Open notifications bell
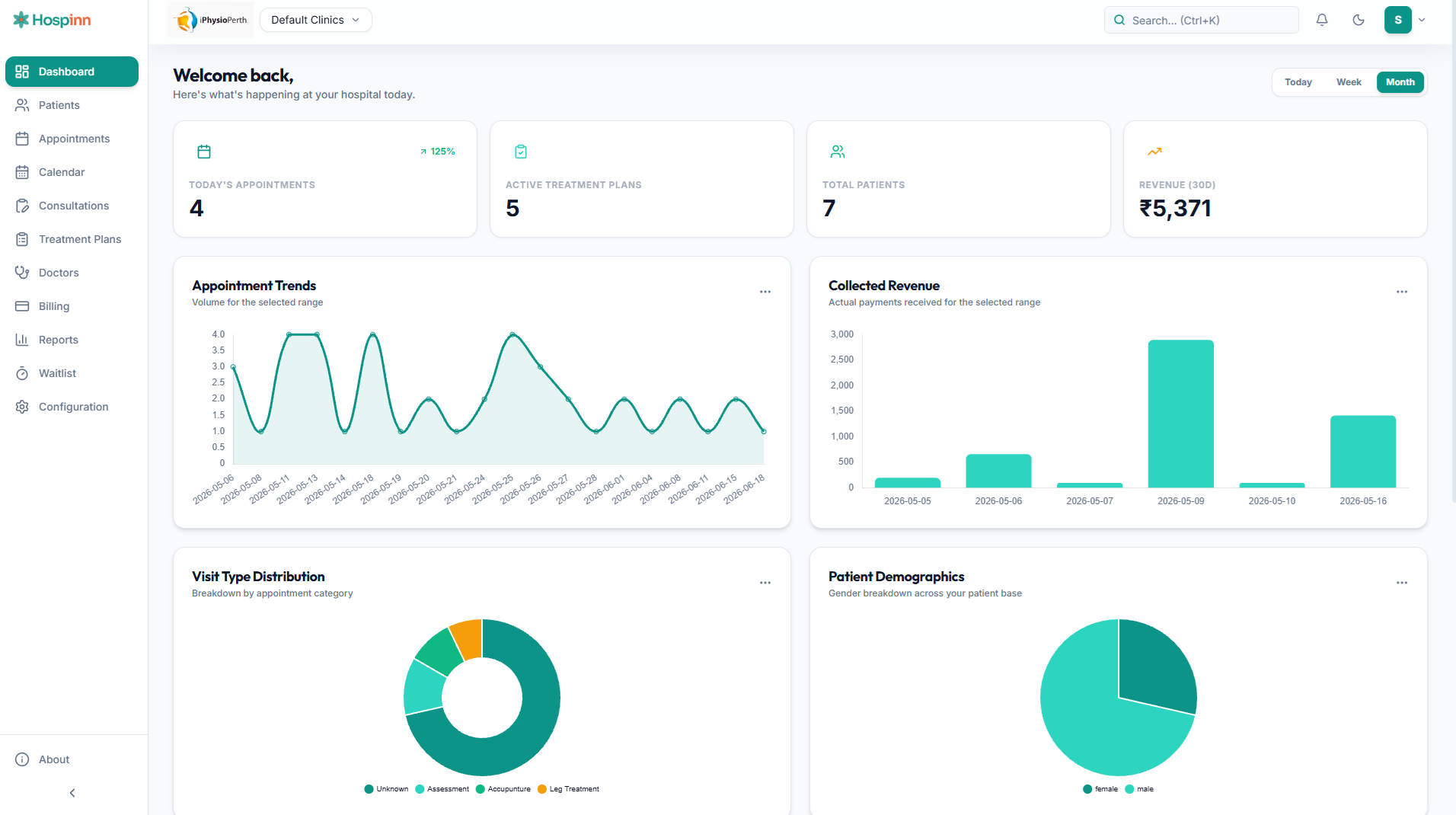Screen dimensions: 1456x815 (x=1322, y=20)
